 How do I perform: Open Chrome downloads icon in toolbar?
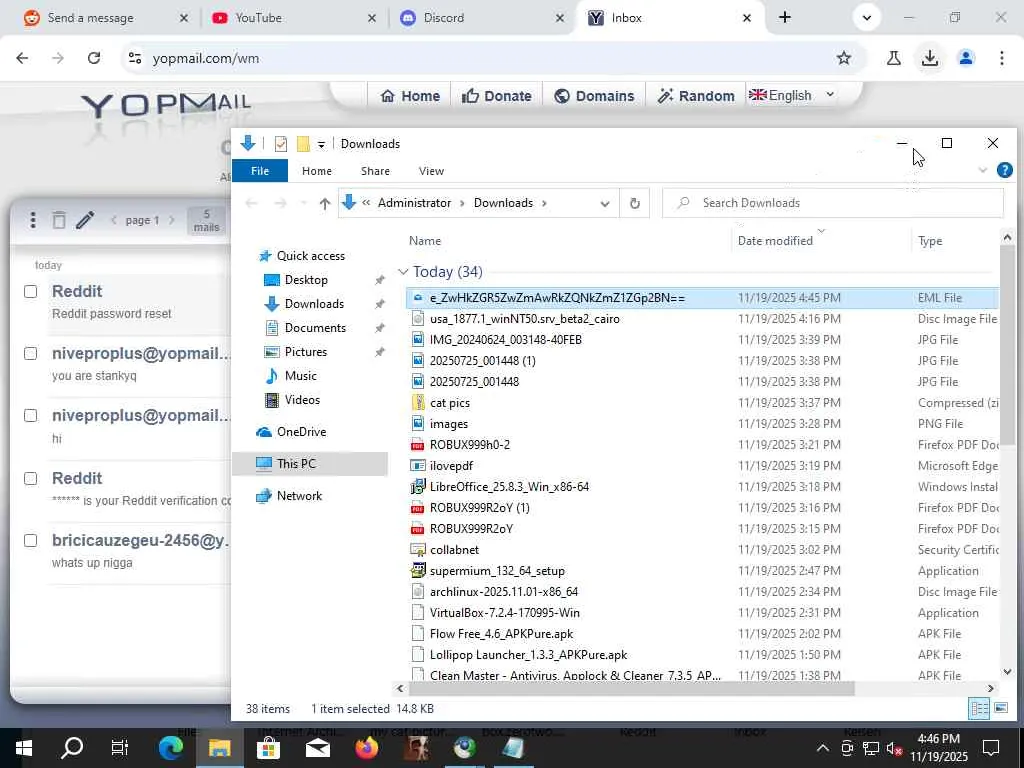(x=929, y=58)
